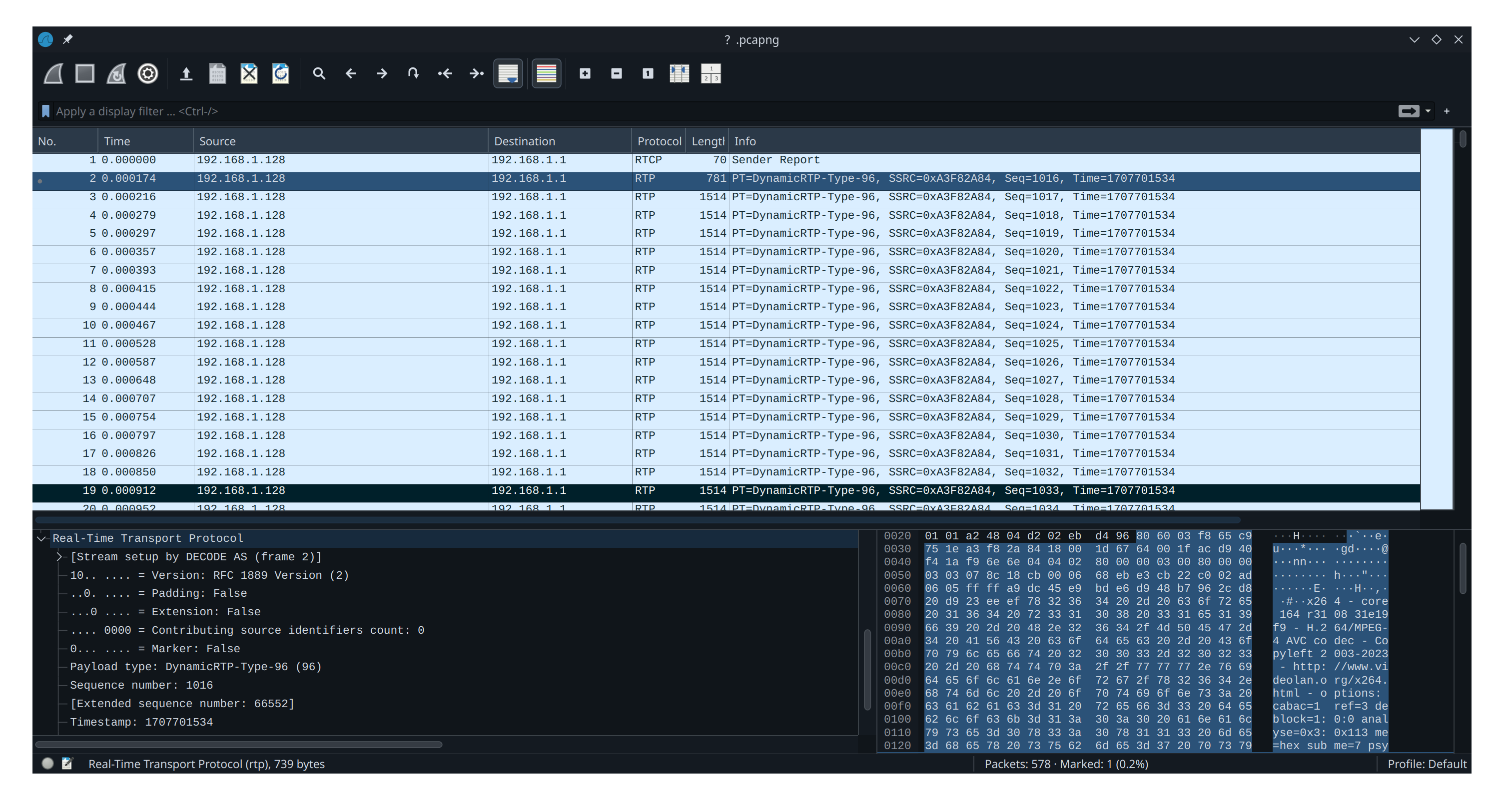Image resolution: width=1504 pixels, height=812 pixels.
Task: Sort by the No. column header
Action: (x=65, y=141)
